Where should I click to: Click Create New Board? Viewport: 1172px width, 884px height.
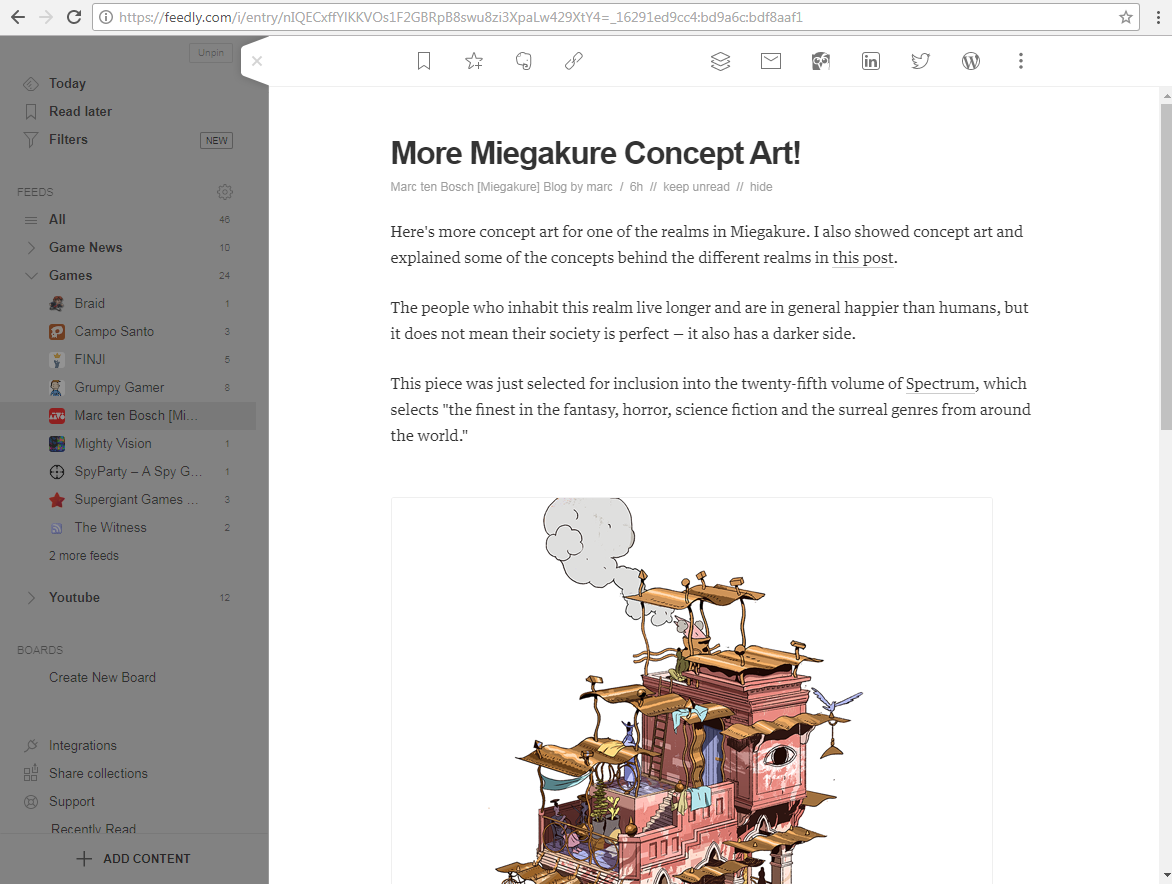(102, 678)
